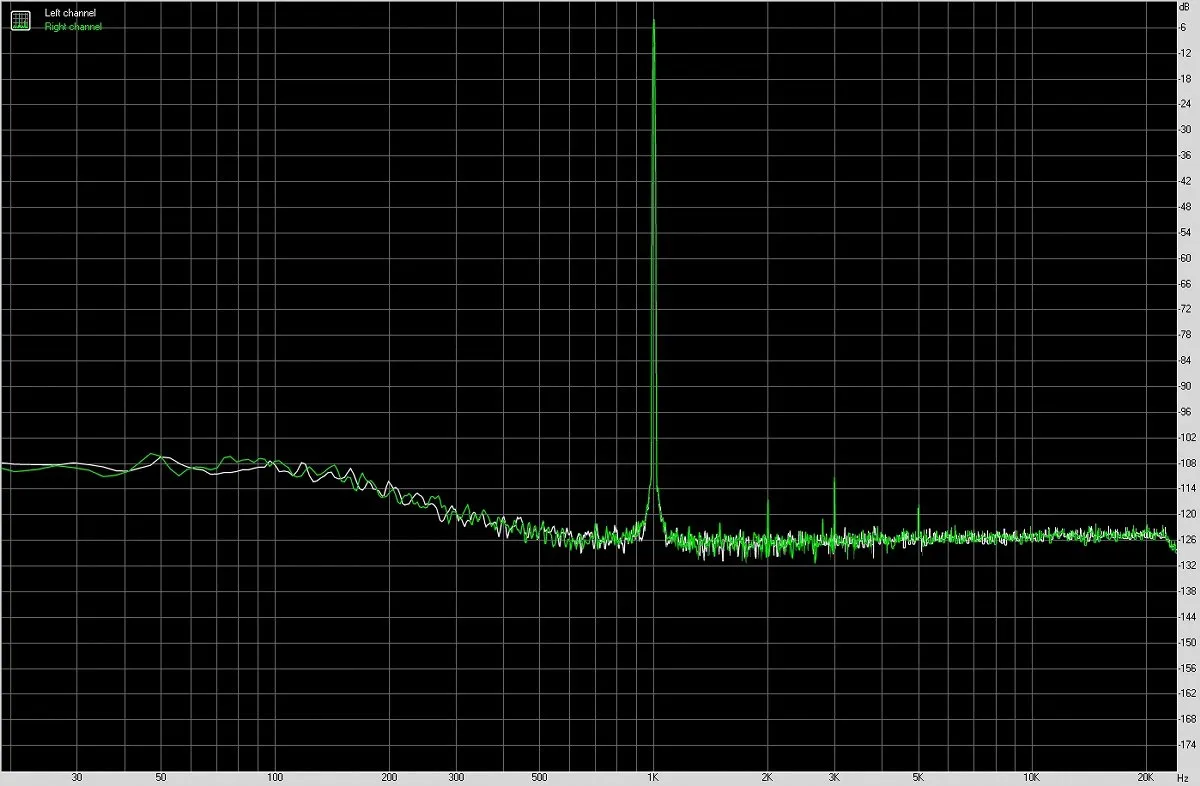Image resolution: width=1200 pixels, height=786 pixels.
Task: Click the -150 dB scale value
Action: pos(1186,642)
